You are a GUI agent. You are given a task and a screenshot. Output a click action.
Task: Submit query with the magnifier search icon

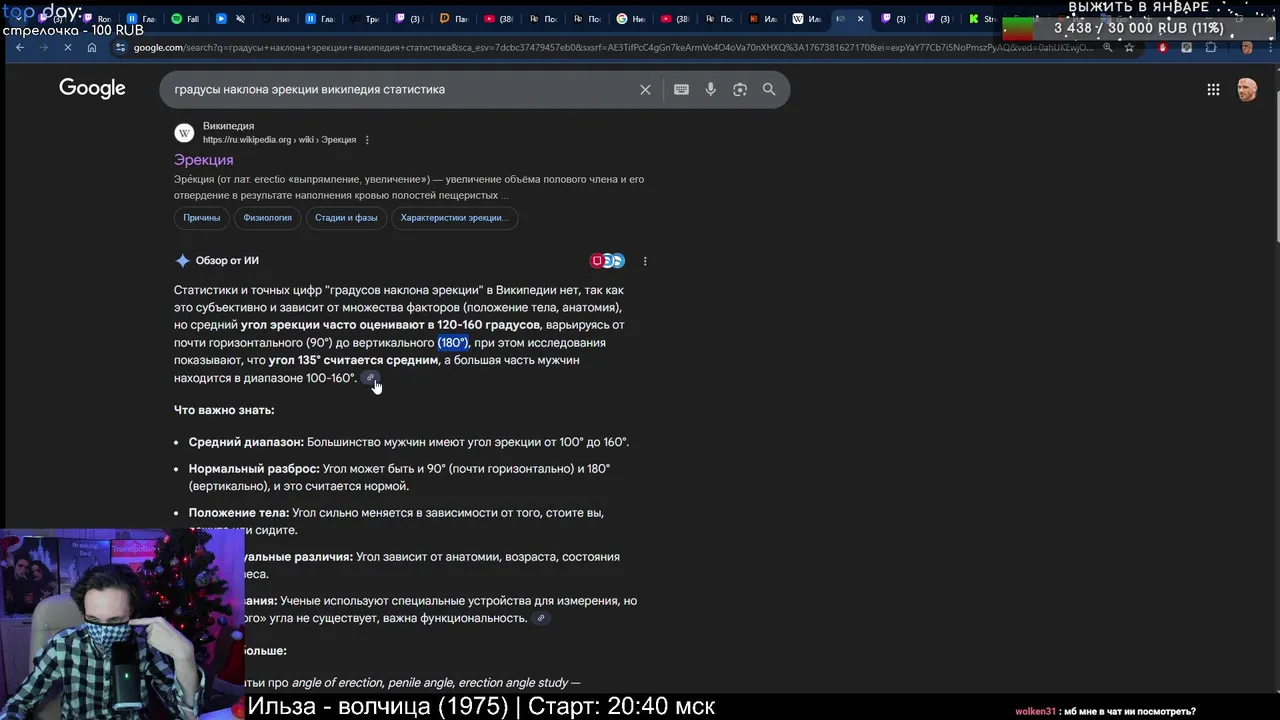[769, 90]
